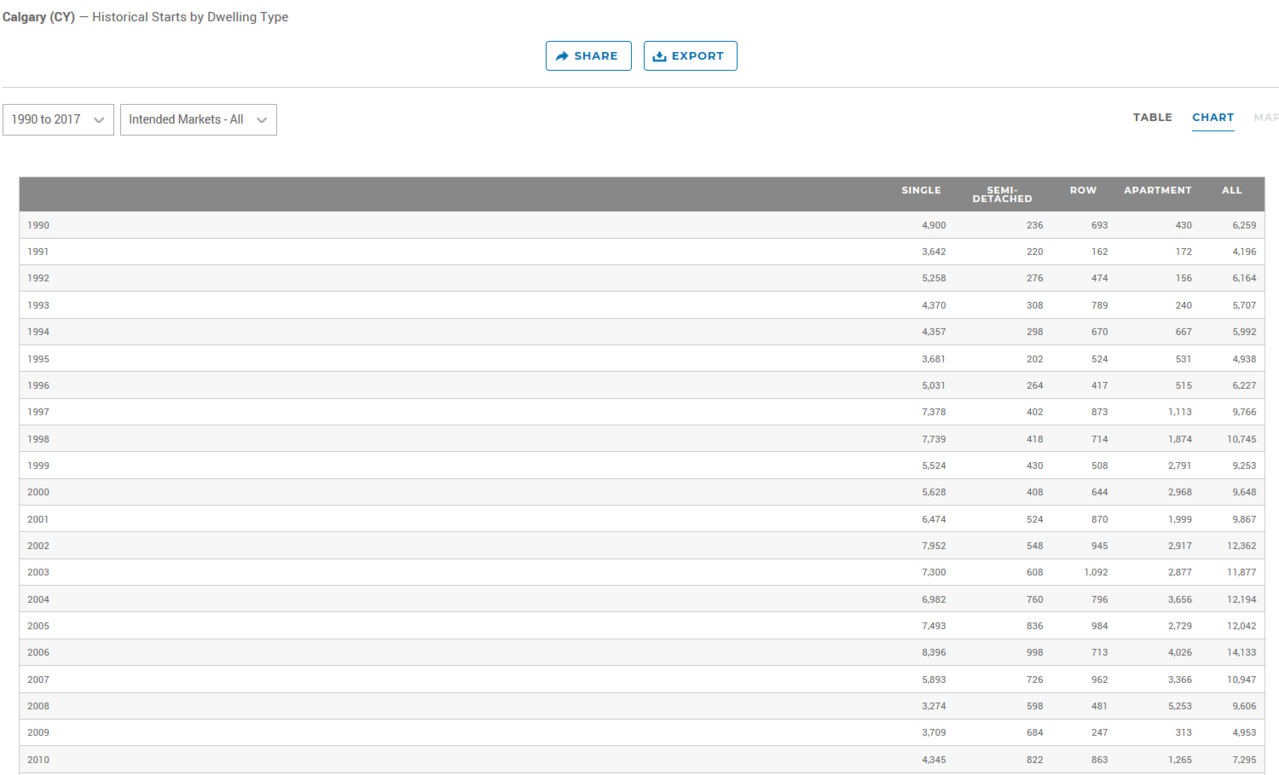Switch to the Table tab
1279x775 pixels.
[x=1152, y=117]
